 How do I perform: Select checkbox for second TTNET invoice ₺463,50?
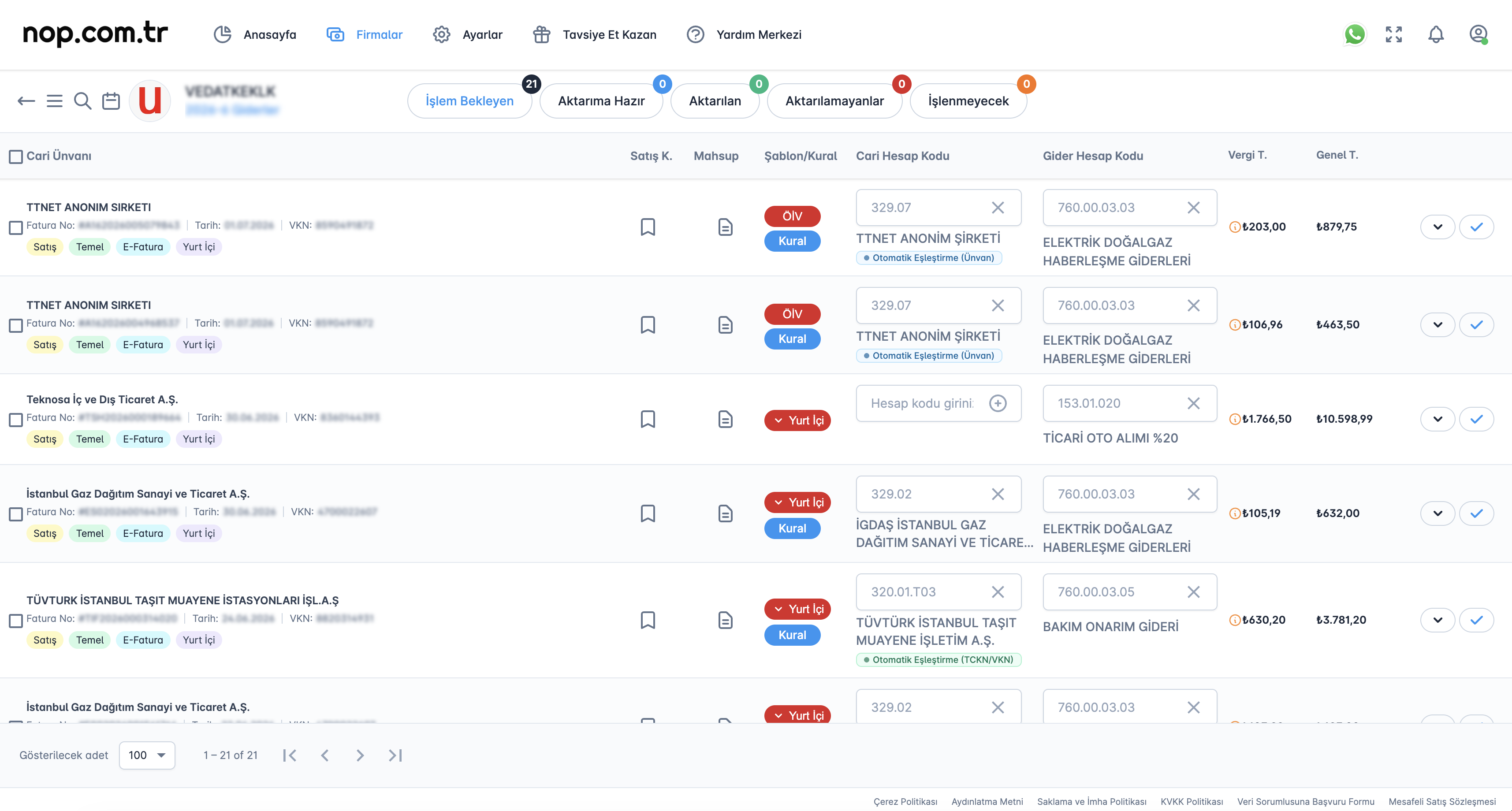coord(16,326)
